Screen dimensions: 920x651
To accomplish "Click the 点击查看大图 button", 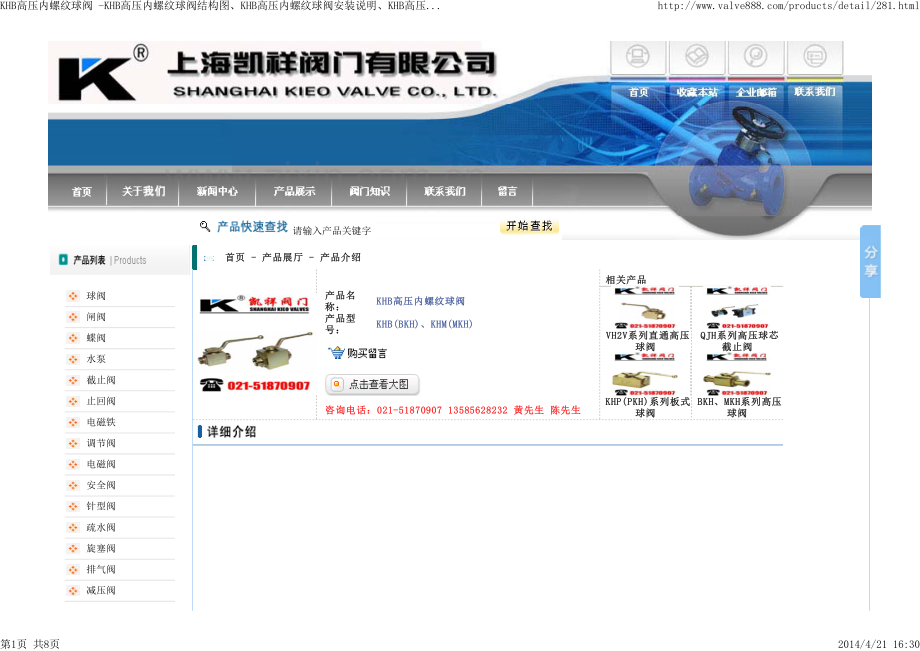I will point(372,384).
